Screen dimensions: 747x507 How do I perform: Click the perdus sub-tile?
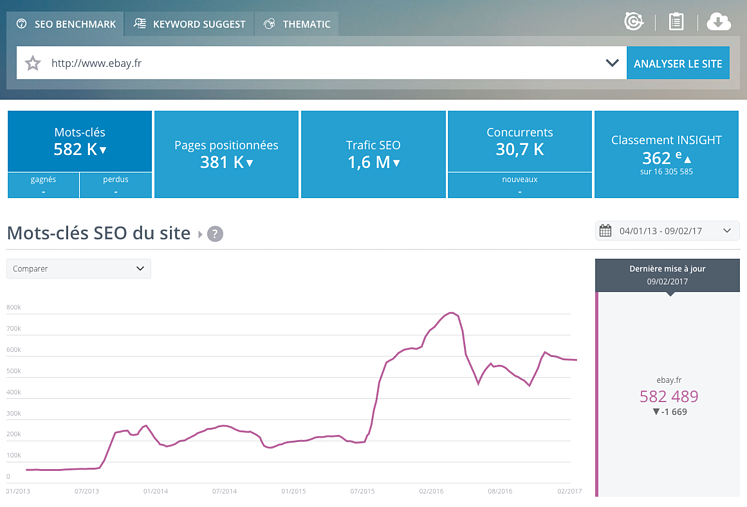tap(116, 185)
